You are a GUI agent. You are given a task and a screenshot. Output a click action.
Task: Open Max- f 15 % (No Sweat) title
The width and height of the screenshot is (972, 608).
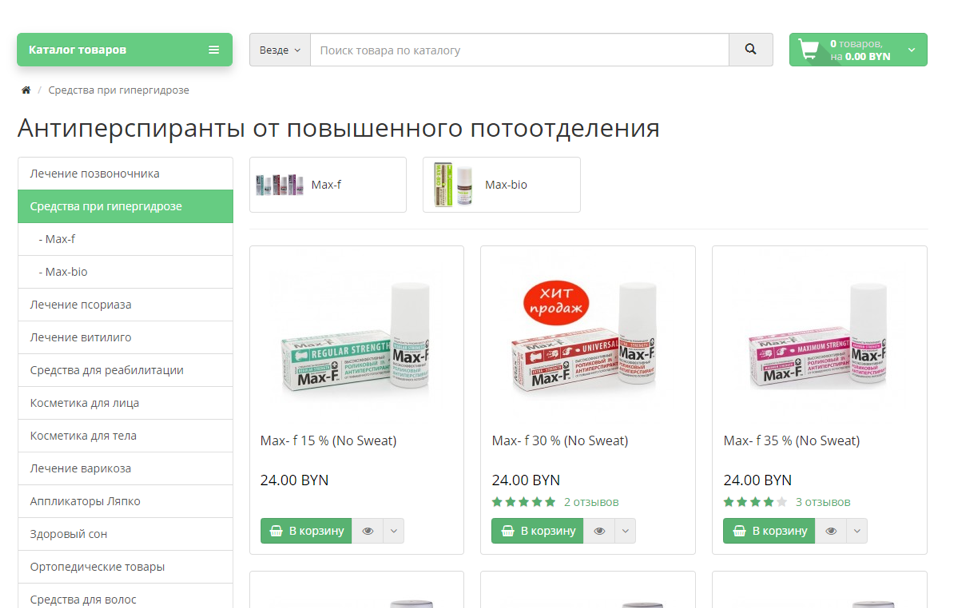(329, 441)
